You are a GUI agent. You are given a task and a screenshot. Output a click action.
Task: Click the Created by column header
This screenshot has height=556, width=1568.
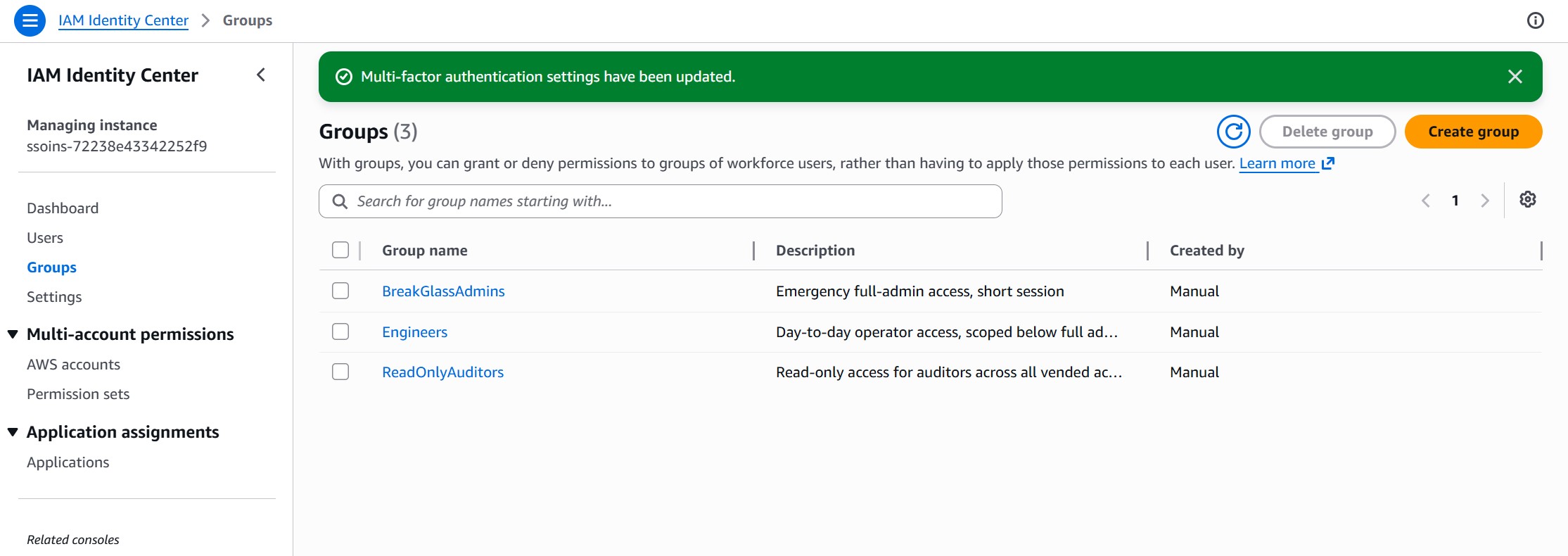coord(1207,251)
